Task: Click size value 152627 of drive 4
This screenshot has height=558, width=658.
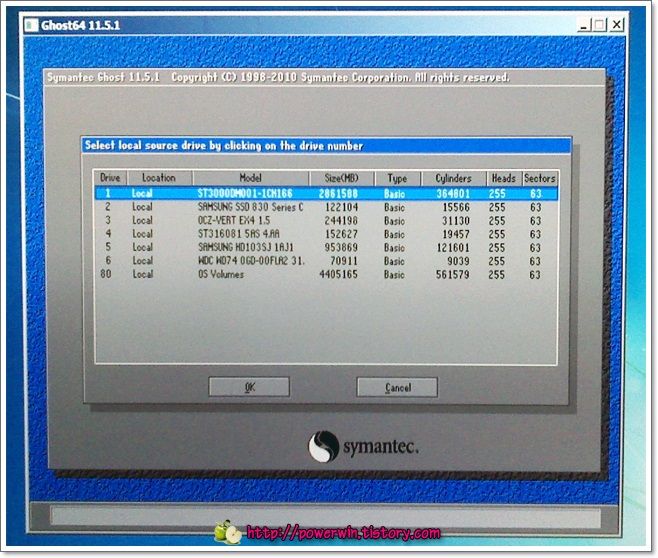Action: (341, 234)
